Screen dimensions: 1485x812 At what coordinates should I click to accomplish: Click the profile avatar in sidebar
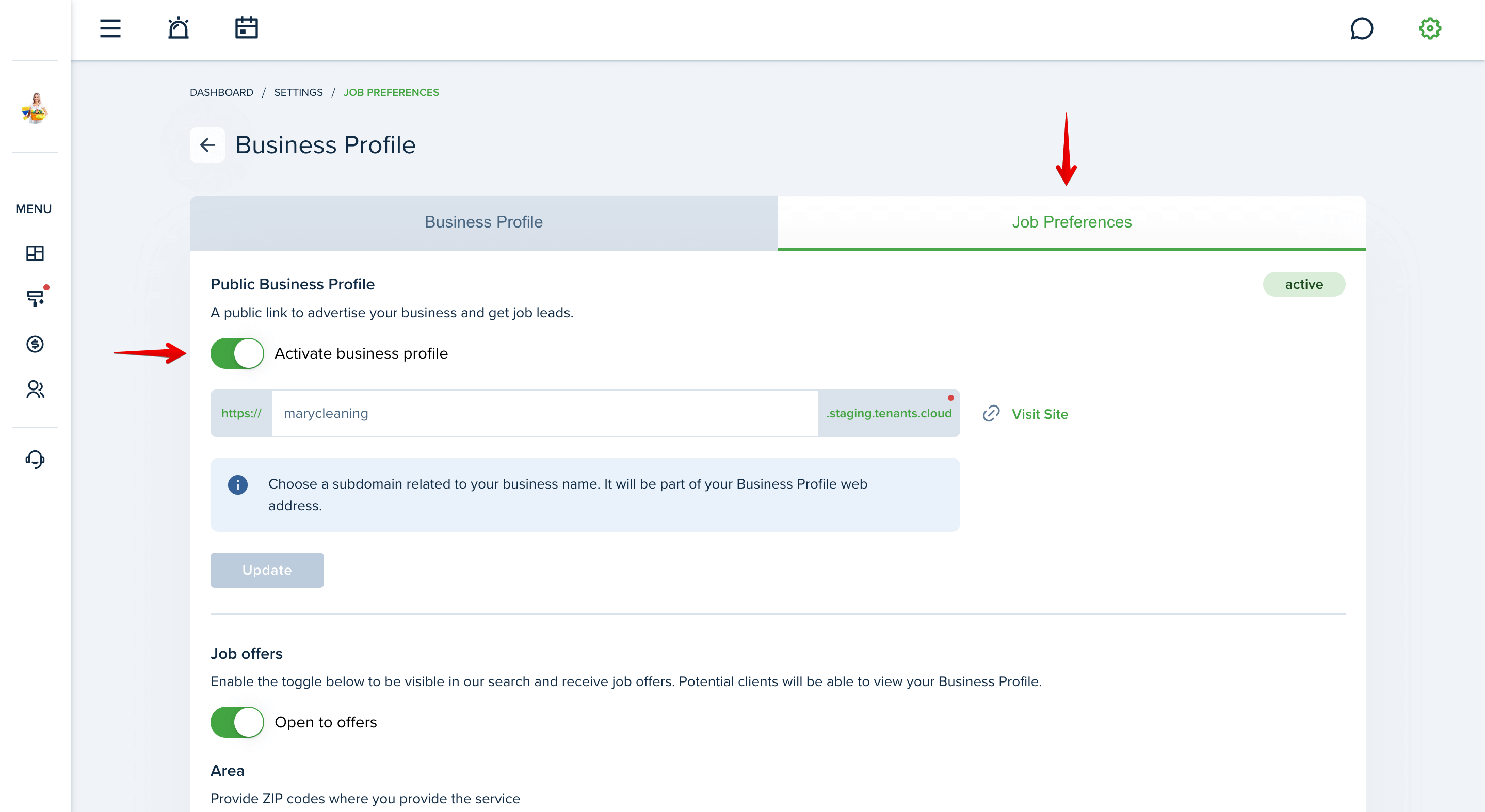click(35, 108)
